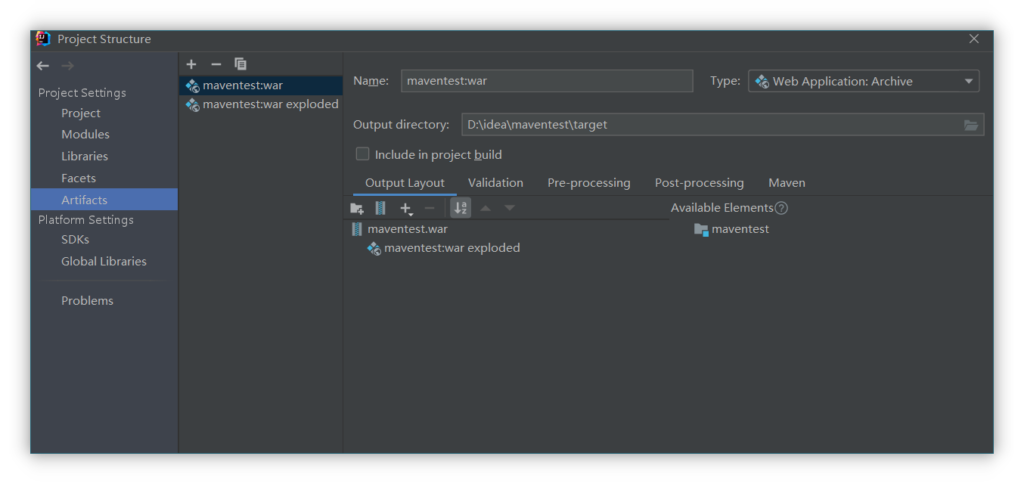1024x484 pixels.
Task: Select maventest:war exploded in output layout
Action: [443, 248]
